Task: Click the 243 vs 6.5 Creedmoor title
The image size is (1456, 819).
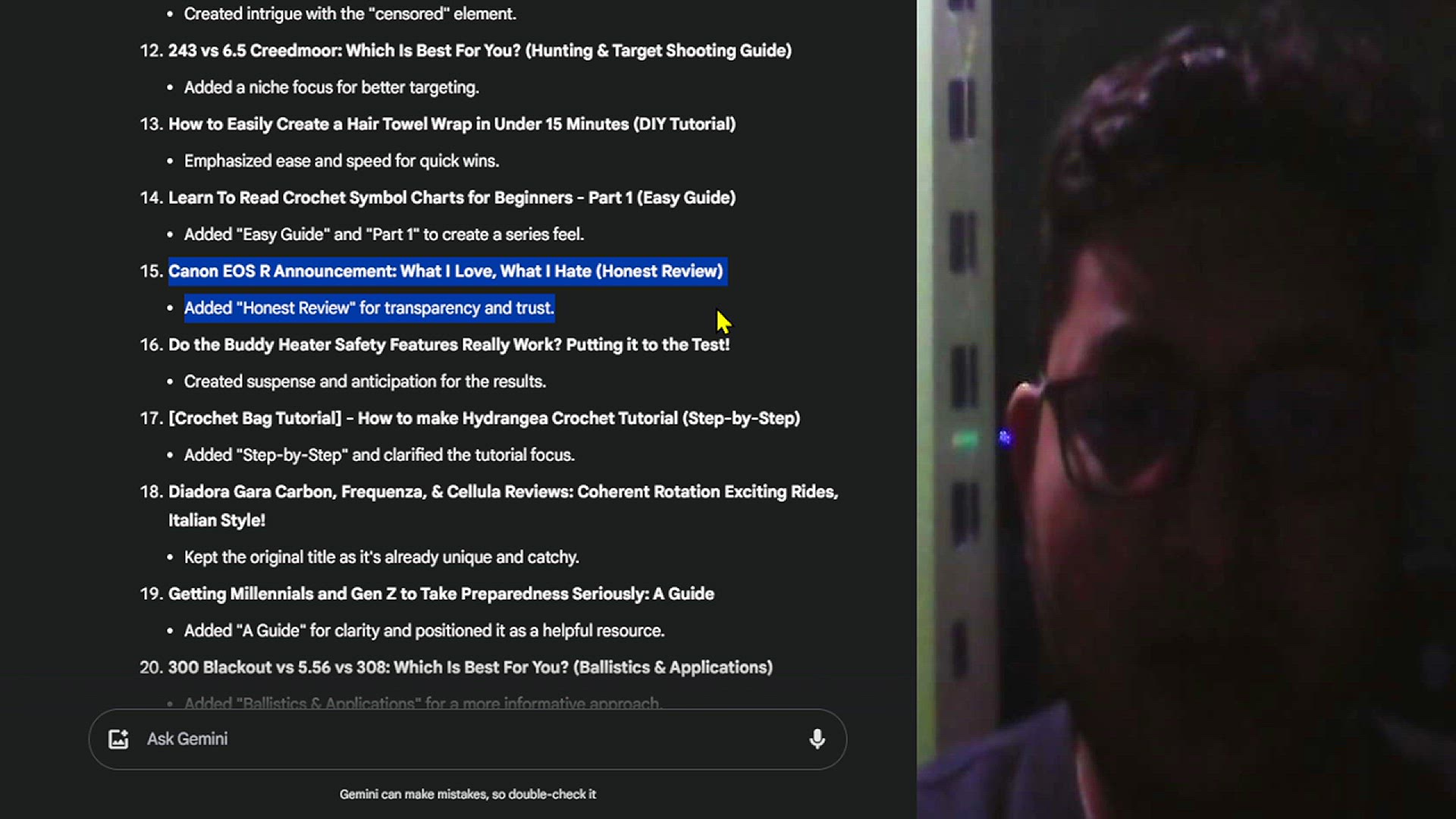Action: (479, 51)
